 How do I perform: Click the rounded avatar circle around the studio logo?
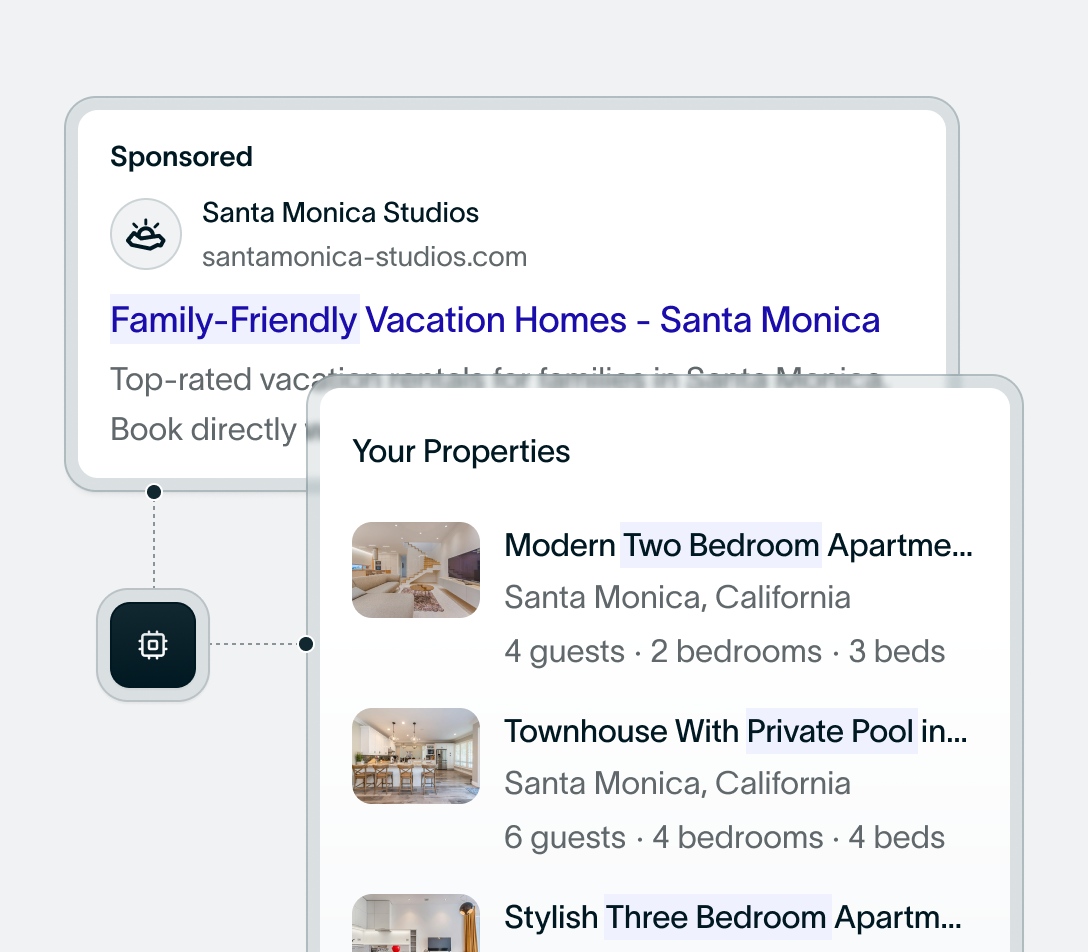(146, 233)
